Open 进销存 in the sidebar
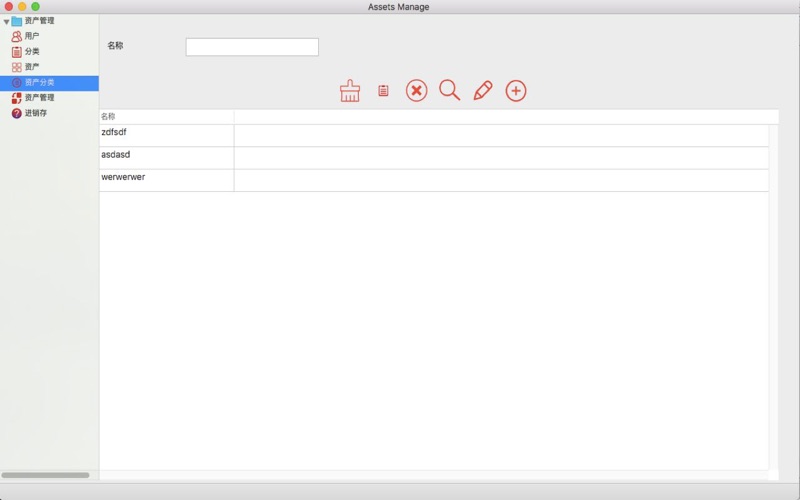800x500 pixels. (36, 114)
